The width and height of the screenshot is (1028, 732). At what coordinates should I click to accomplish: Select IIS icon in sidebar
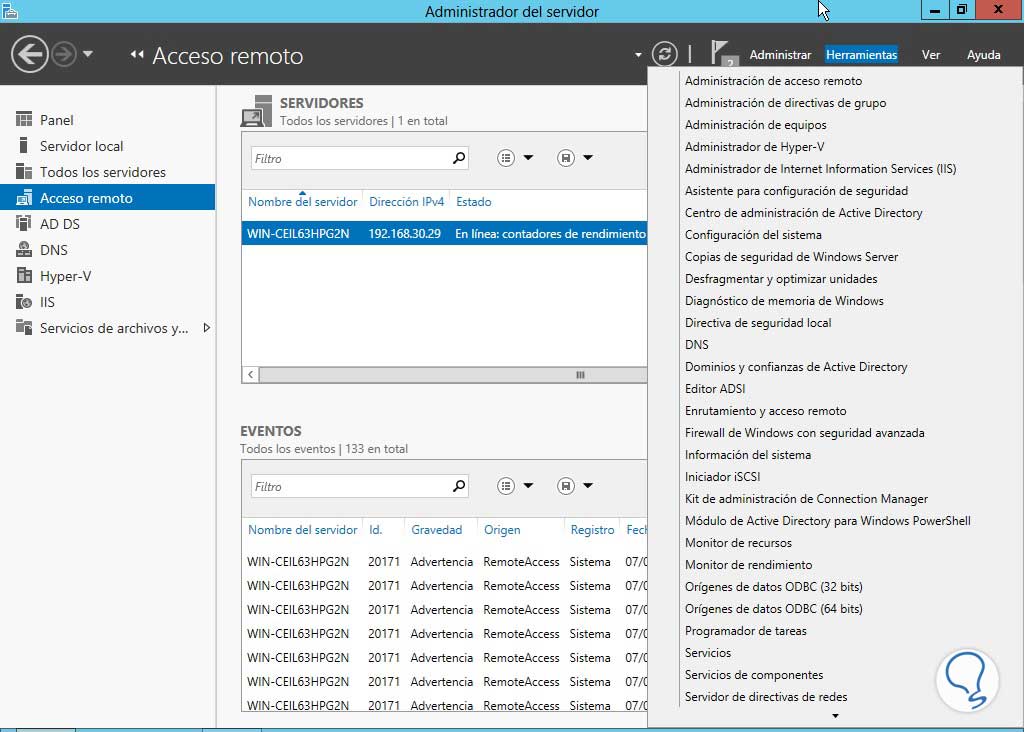pos(24,301)
